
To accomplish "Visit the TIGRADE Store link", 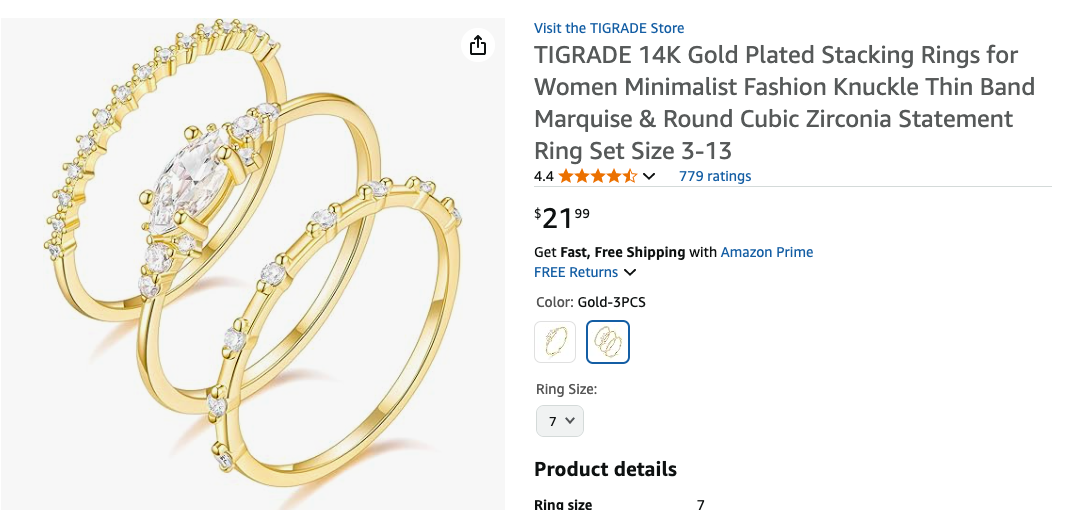I will [609, 28].
